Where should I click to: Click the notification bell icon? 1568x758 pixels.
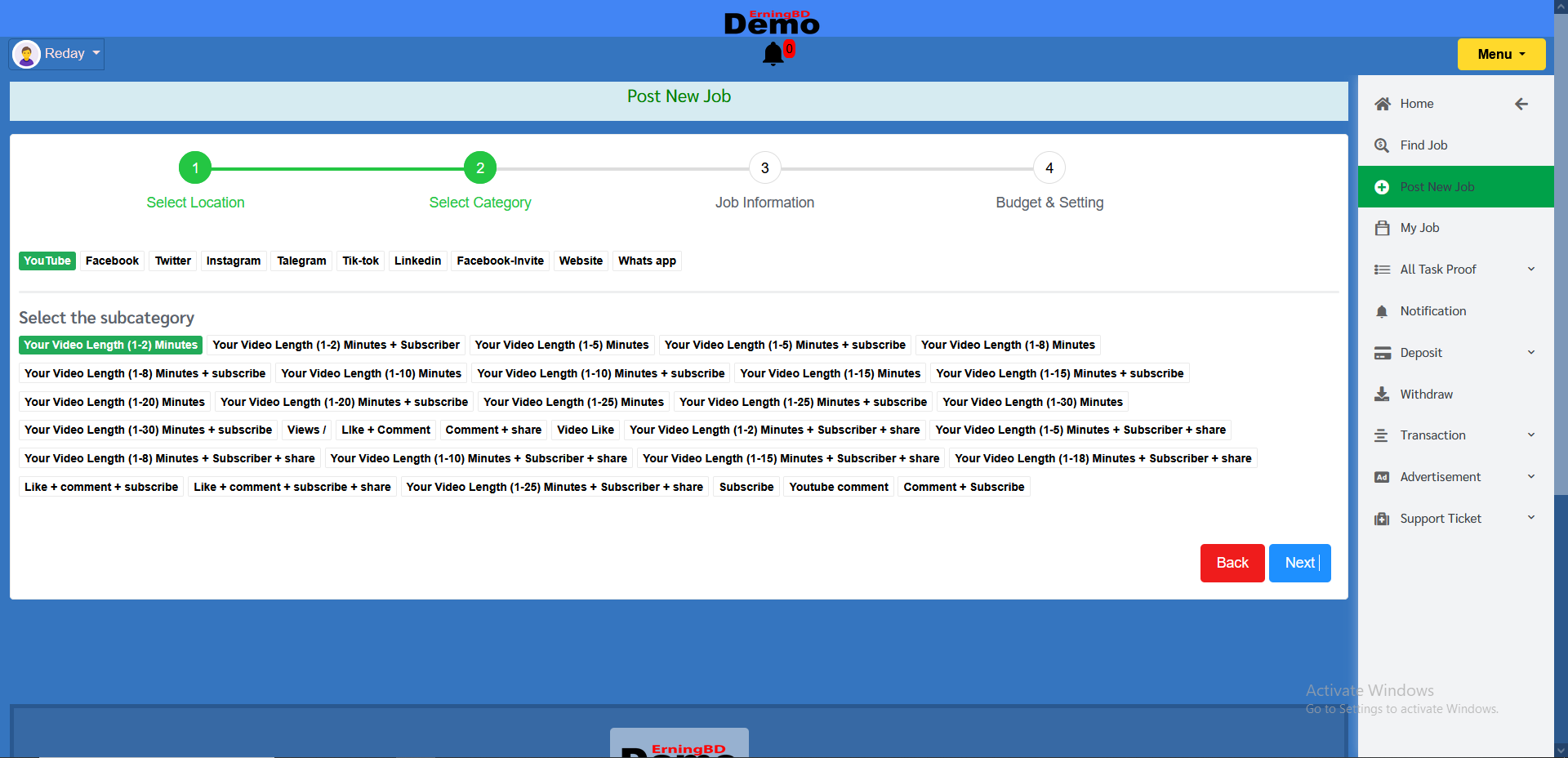[773, 54]
